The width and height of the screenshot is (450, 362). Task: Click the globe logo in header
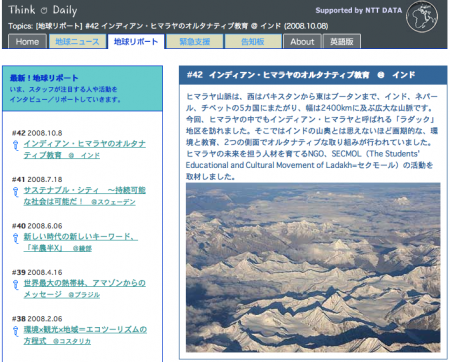click(422, 17)
